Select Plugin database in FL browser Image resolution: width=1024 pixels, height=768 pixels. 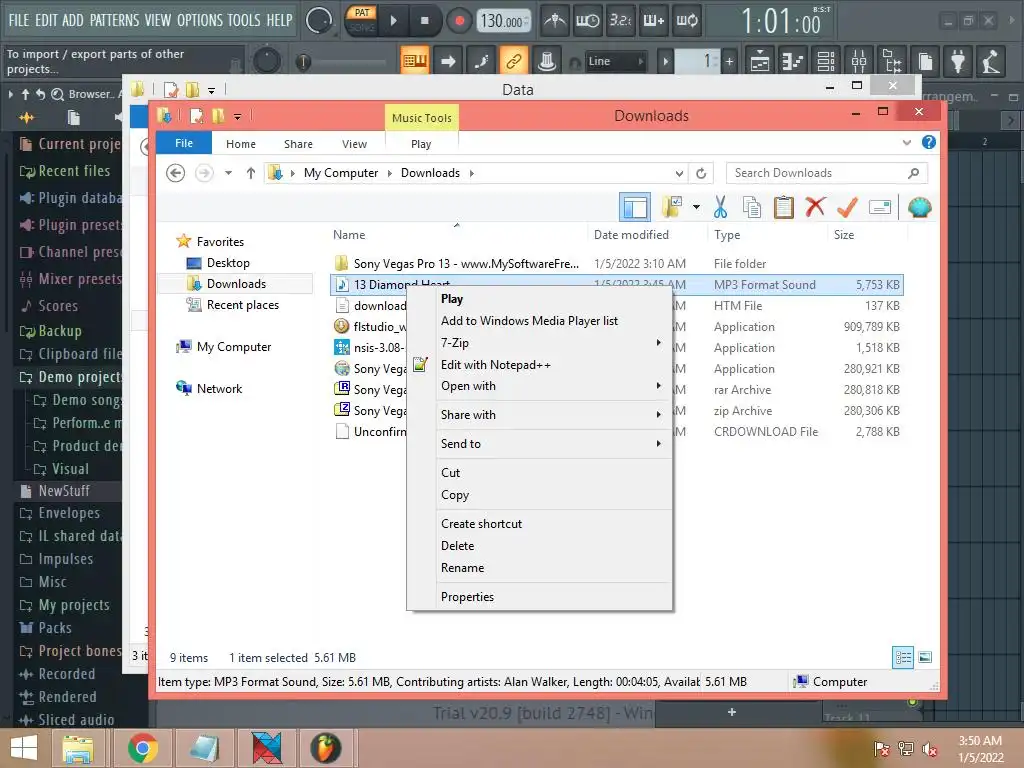click(x=70, y=198)
